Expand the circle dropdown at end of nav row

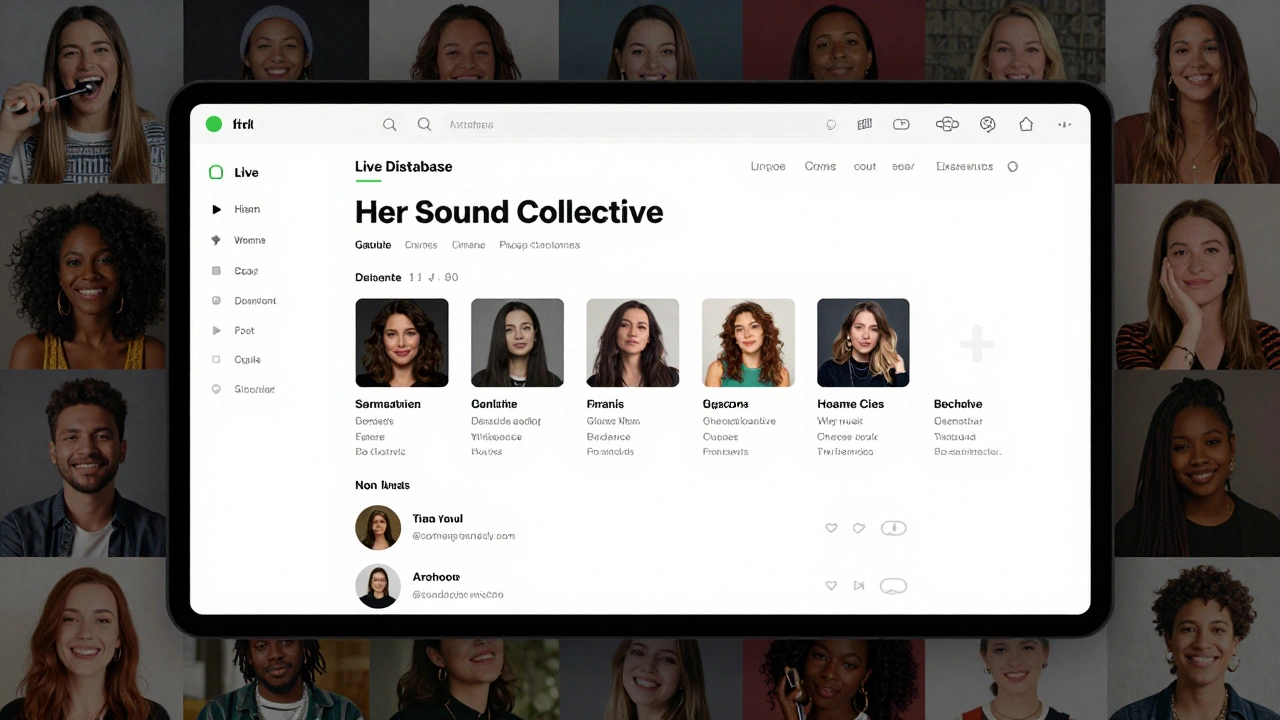click(1012, 166)
